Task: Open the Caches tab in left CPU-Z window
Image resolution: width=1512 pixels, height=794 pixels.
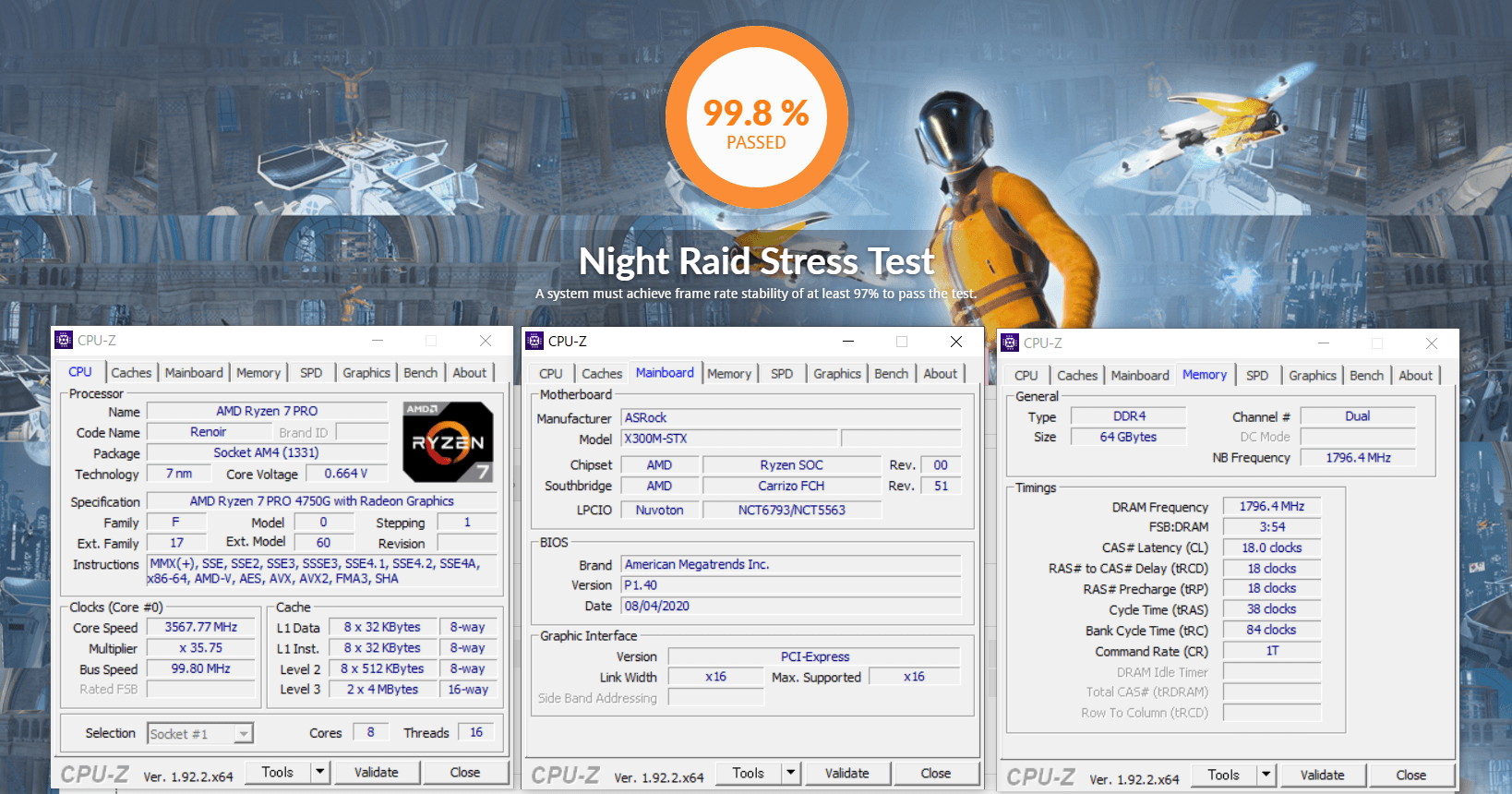Action: click(131, 372)
